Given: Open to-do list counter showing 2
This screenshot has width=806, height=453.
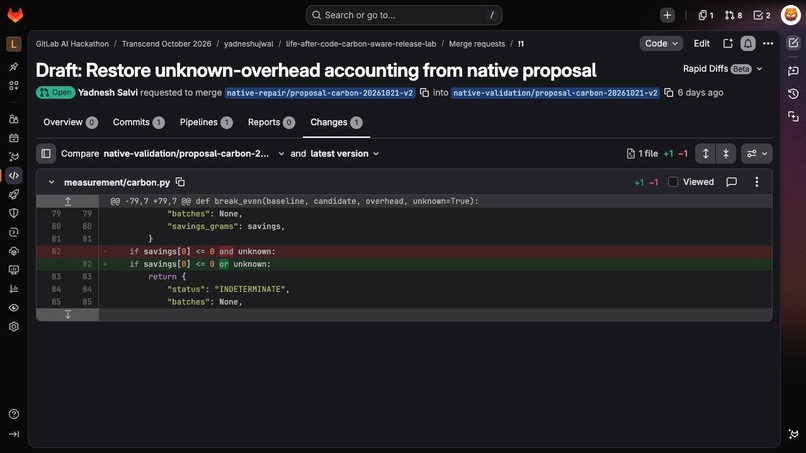Looking at the screenshot, I should pos(762,15).
